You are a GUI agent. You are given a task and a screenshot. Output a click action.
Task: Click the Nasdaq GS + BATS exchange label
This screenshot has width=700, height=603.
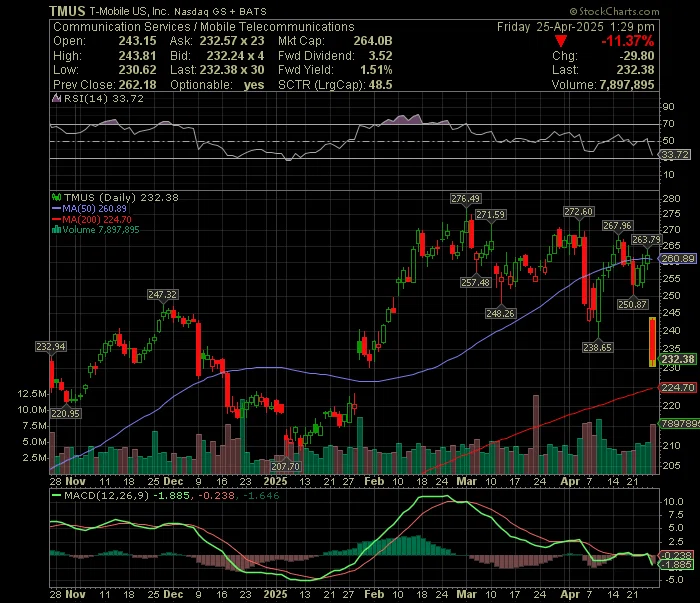point(220,12)
